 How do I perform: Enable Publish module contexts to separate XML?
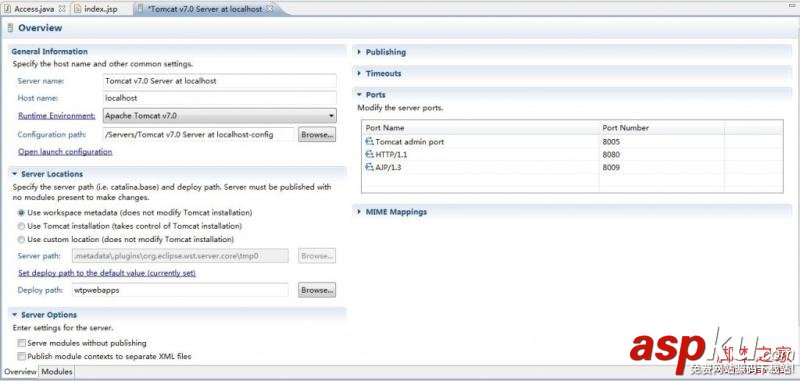click(x=21, y=357)
